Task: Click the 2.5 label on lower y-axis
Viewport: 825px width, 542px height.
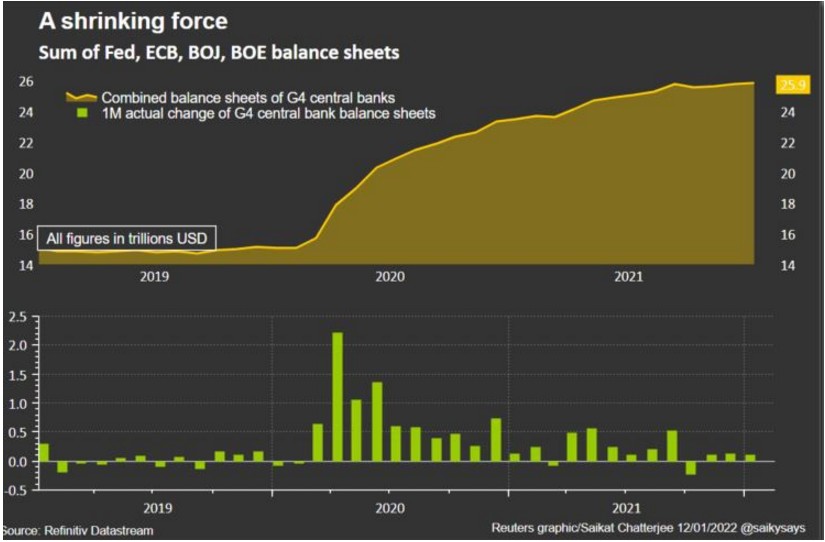Action: tap(19, 318)
